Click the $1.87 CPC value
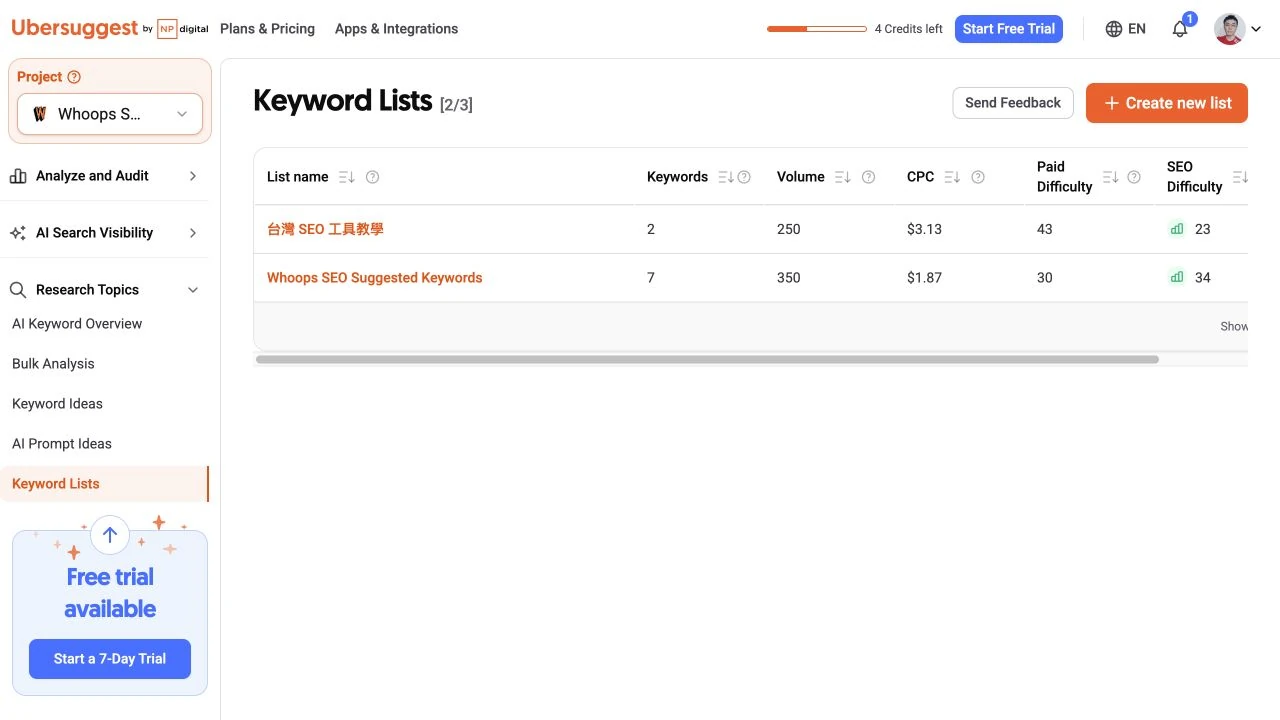 [x=924, y=278]
